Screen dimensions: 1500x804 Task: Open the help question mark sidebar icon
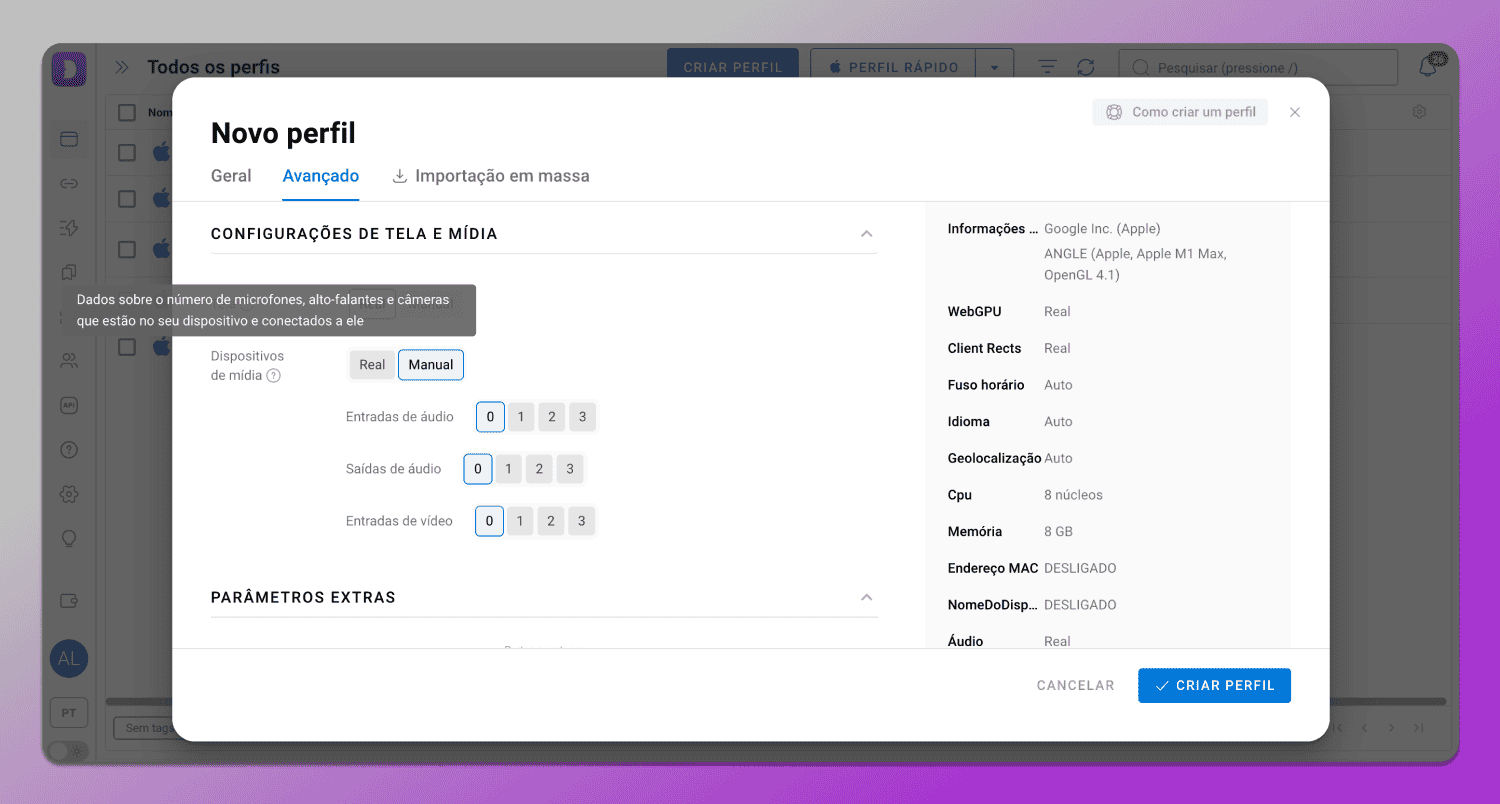[69, 450]
